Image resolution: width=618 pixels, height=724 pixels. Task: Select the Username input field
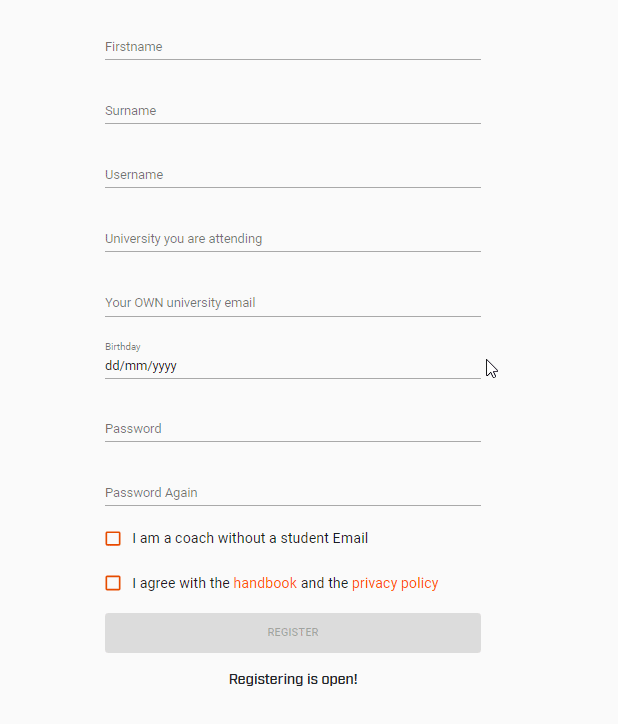click(x=292, y=175)
